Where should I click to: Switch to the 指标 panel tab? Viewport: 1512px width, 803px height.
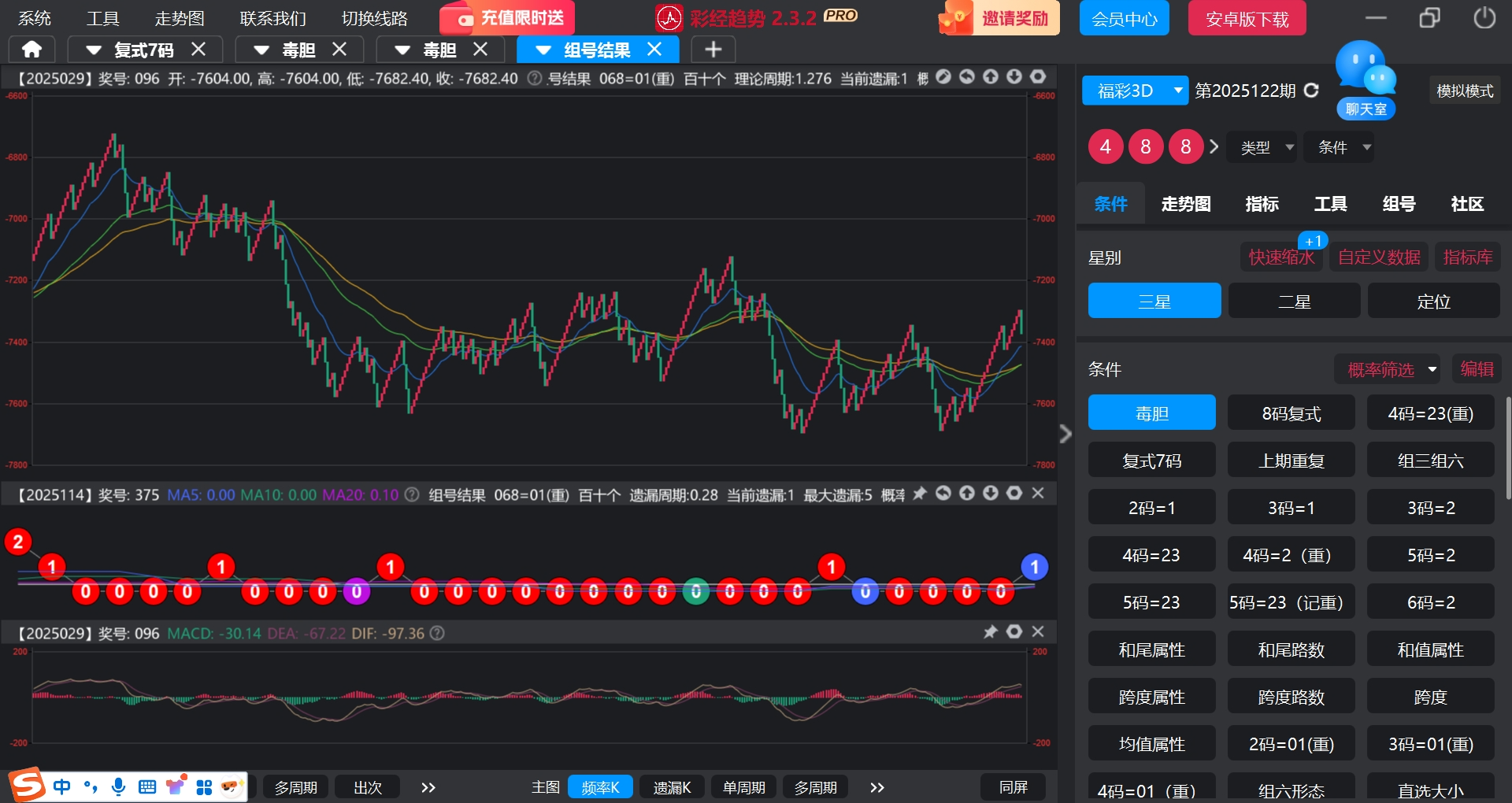1262,204
